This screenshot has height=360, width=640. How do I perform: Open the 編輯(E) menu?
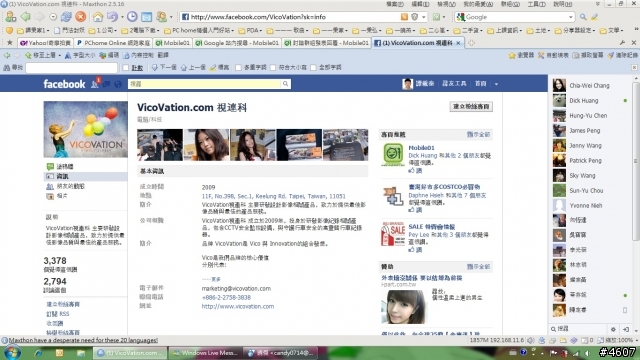click(420, 4)
